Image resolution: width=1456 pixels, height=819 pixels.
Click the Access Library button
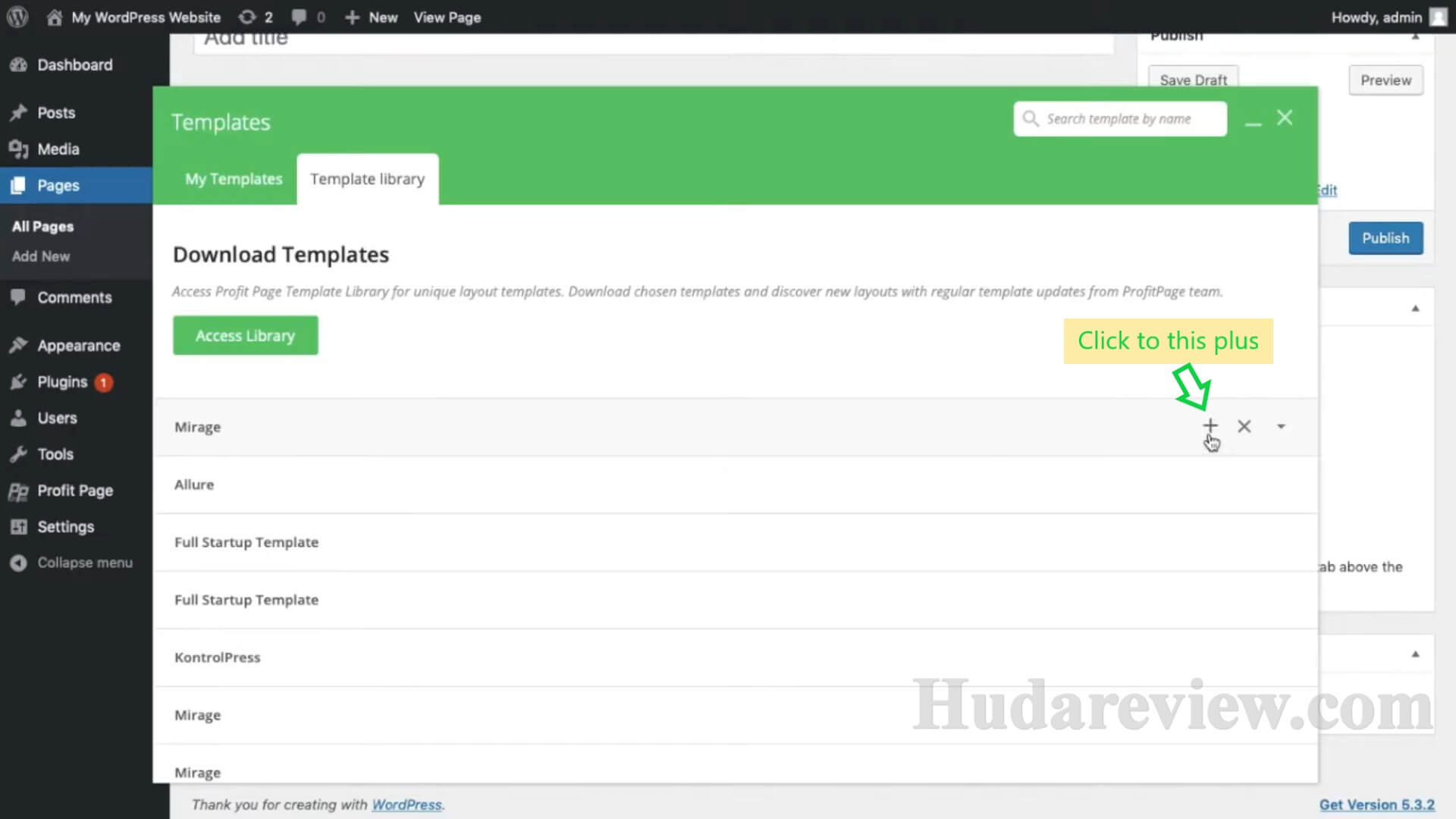tap(245, 335)
